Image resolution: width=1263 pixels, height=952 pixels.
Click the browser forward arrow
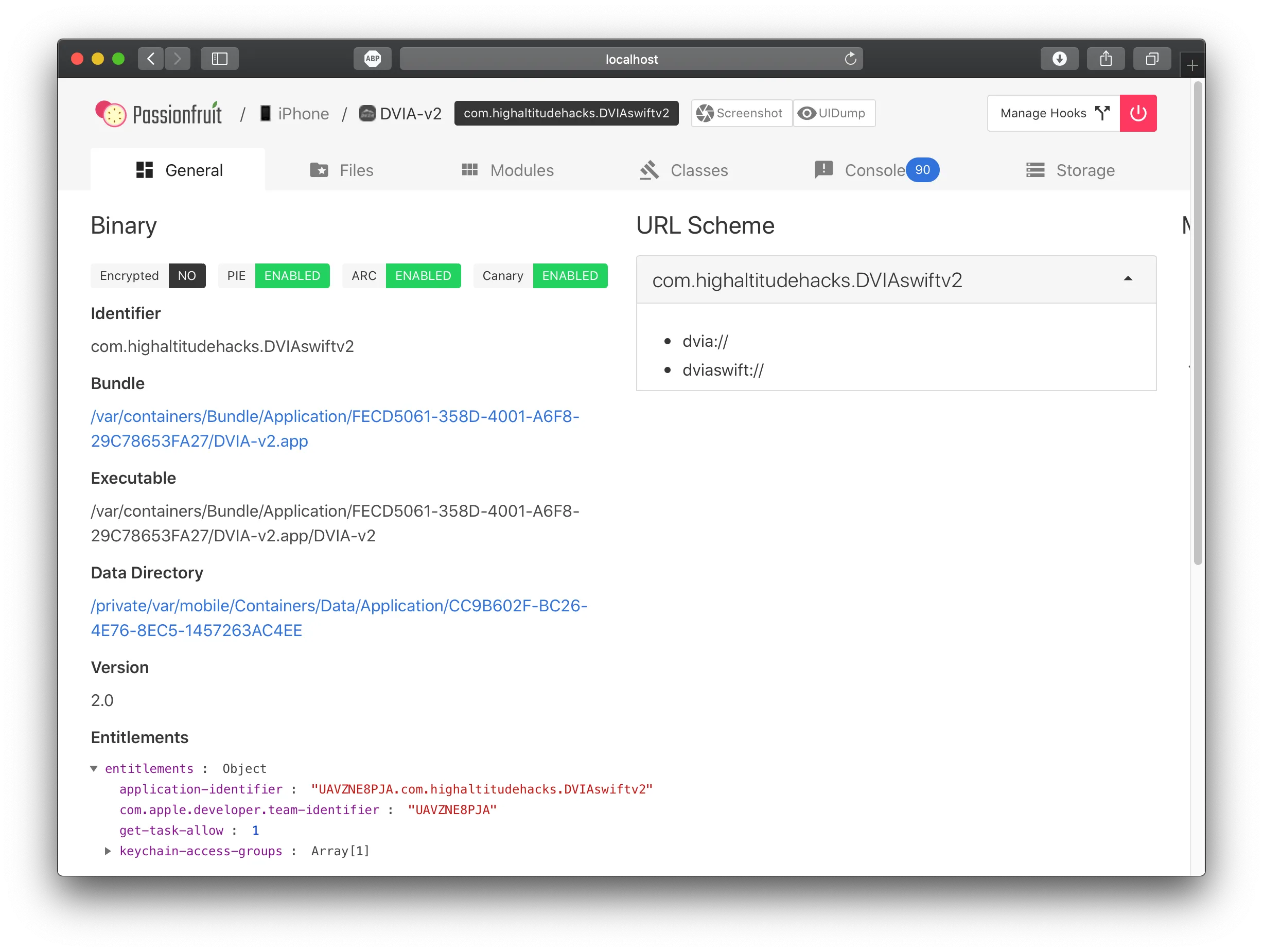coord(178,58)
